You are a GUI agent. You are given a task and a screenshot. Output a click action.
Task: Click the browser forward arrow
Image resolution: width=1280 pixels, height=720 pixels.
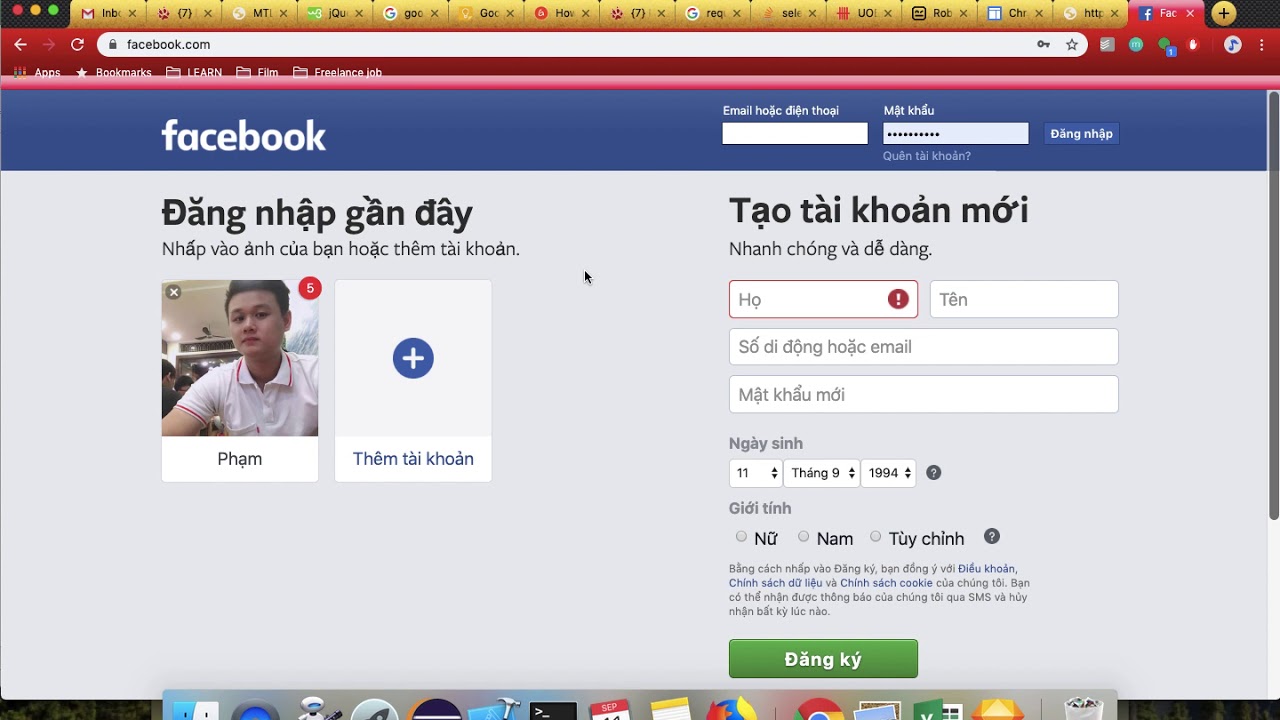[49, 44]
